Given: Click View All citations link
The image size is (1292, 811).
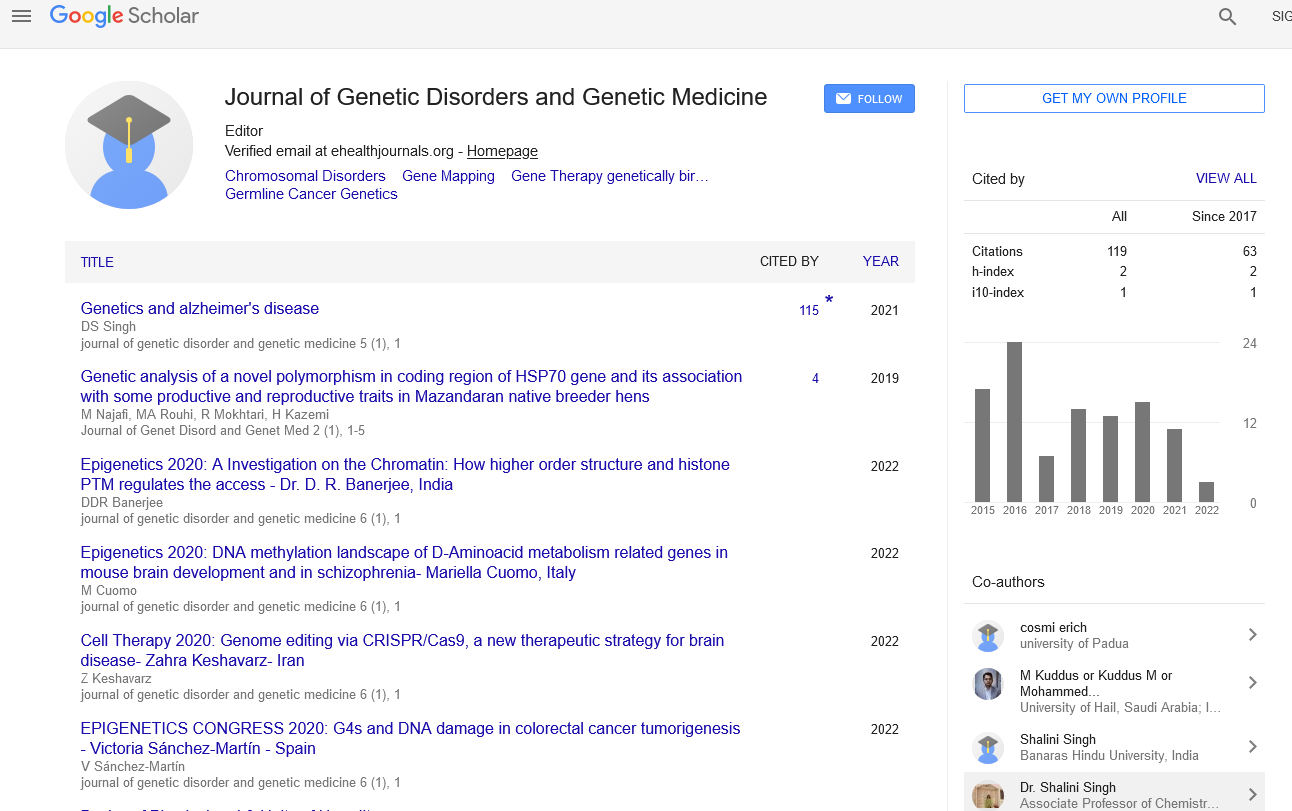Looking at the screenshot, I should coord(1226,178).
